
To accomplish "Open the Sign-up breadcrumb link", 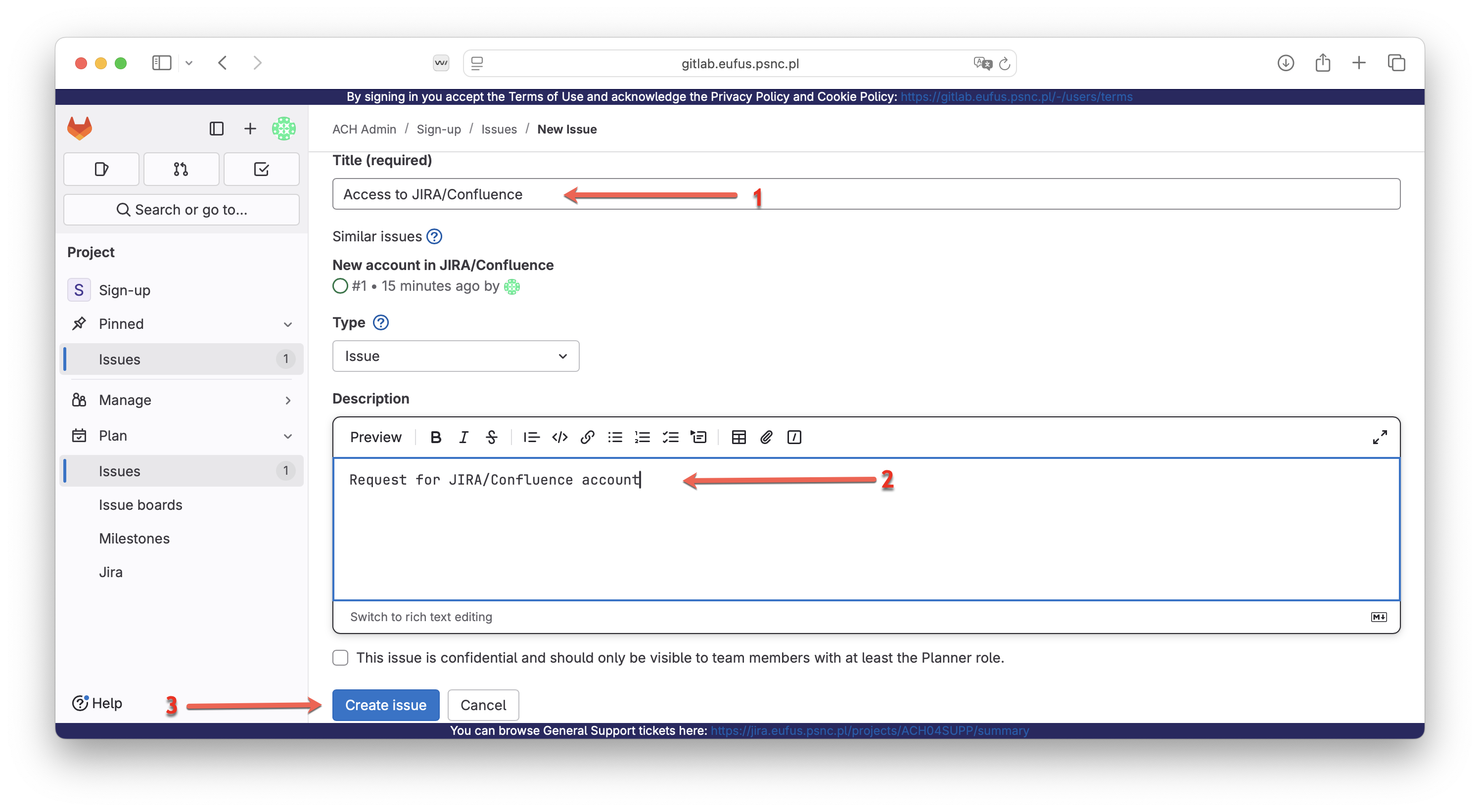I will click(x=438, y=130).
